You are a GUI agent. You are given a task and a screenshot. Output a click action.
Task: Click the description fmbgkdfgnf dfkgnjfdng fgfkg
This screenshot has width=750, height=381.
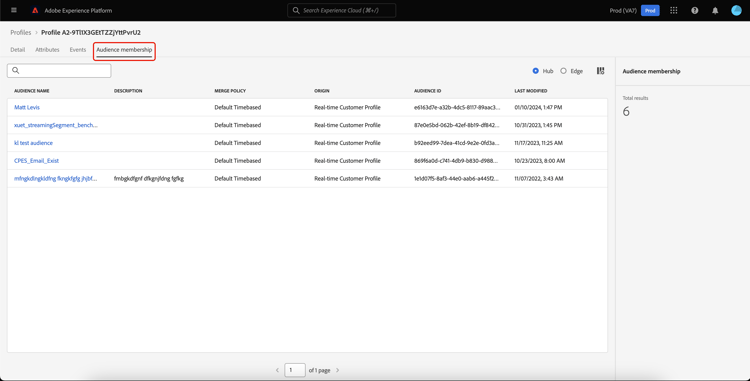click(x=149, y=178)
